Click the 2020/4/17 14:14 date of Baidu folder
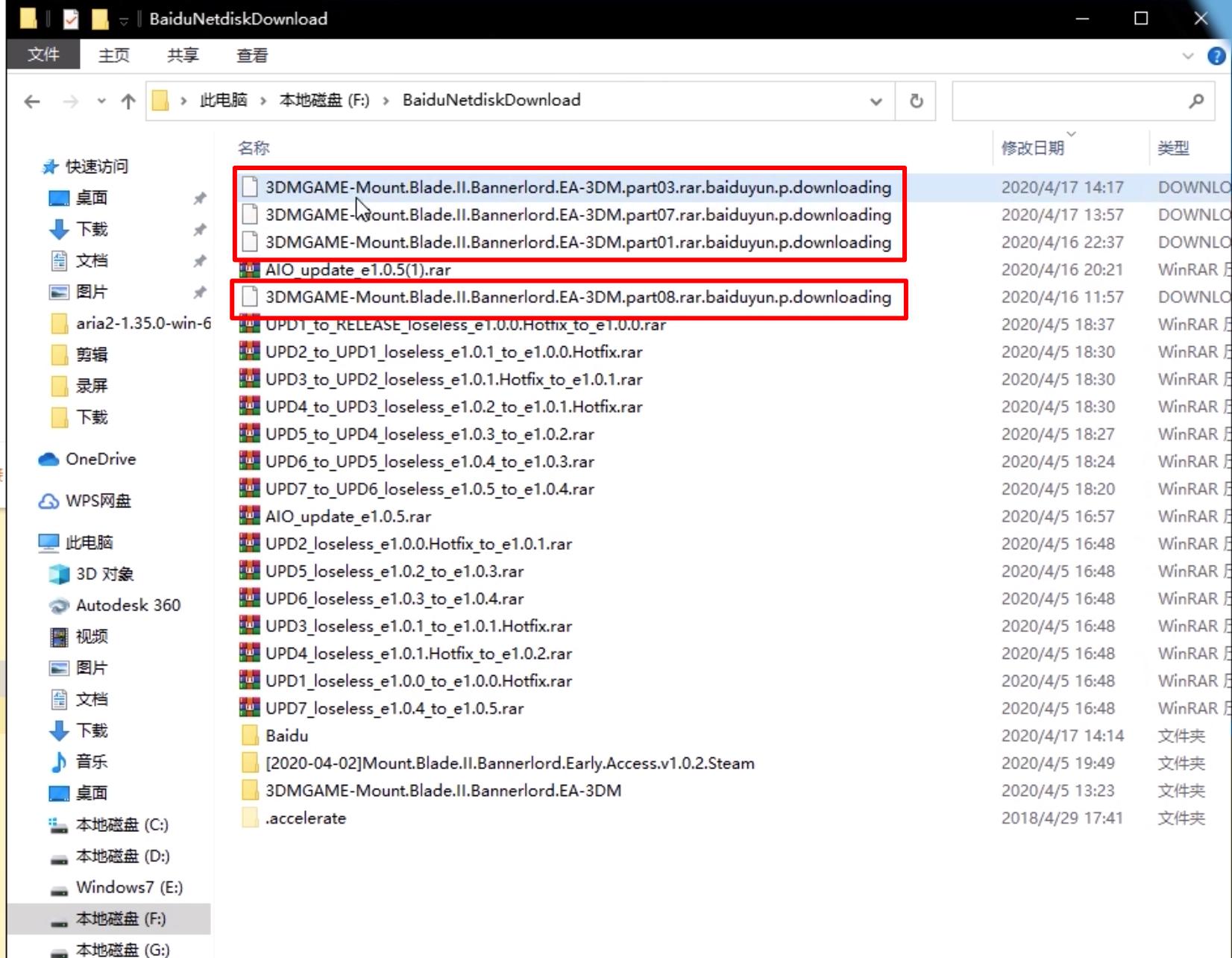Screen dimensions: 1232x958 click(x=1063, y=736)
